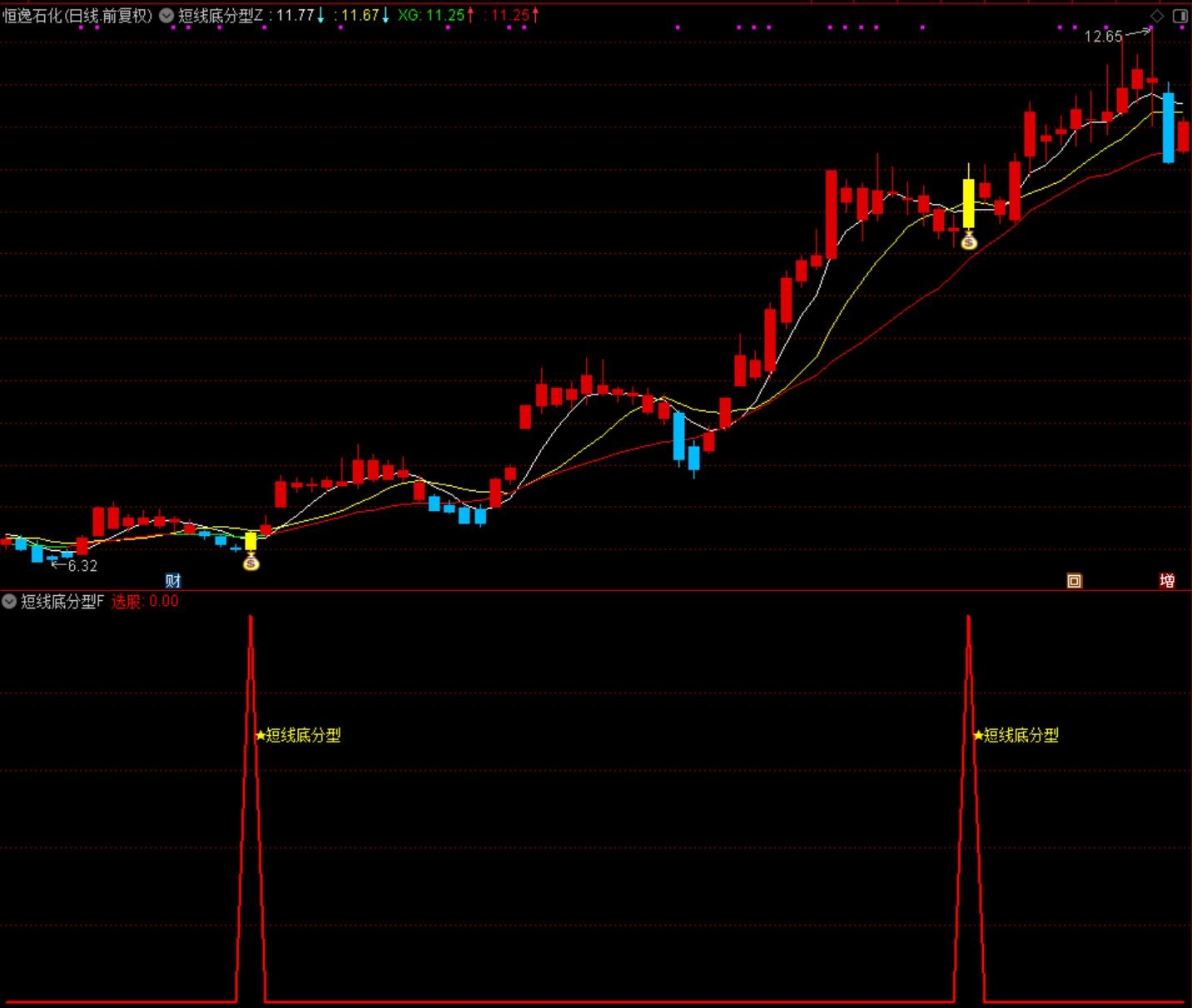Click the yellow 11.67 value

[360, 15]
